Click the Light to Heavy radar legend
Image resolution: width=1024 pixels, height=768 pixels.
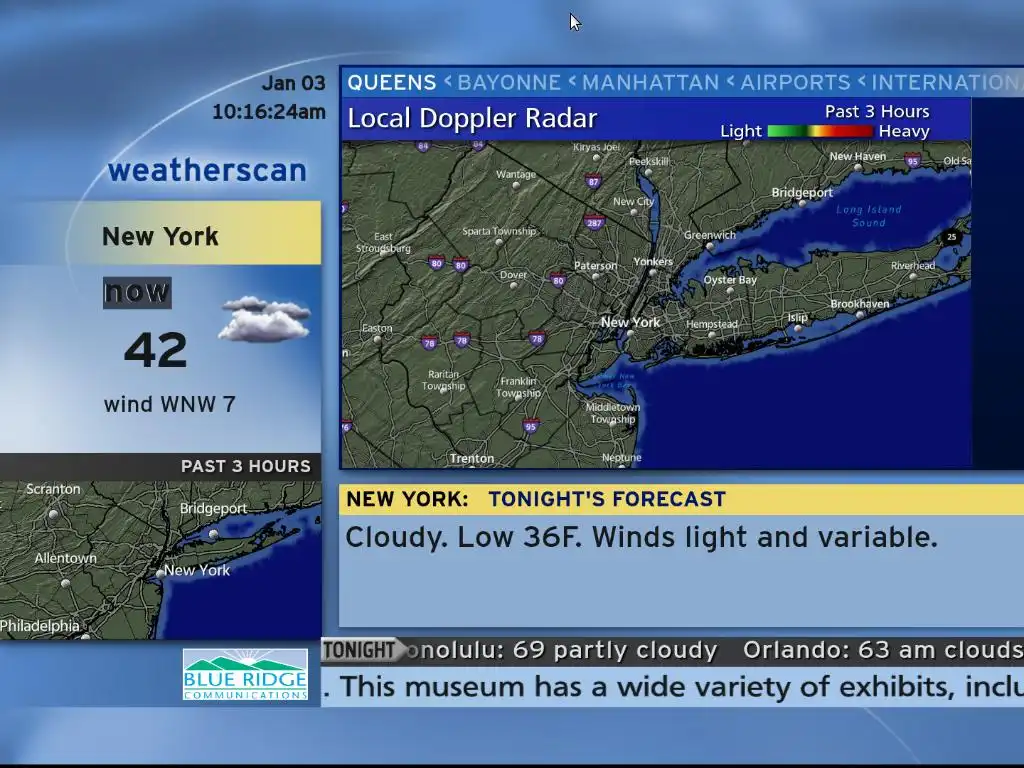[x=825, y=131]
